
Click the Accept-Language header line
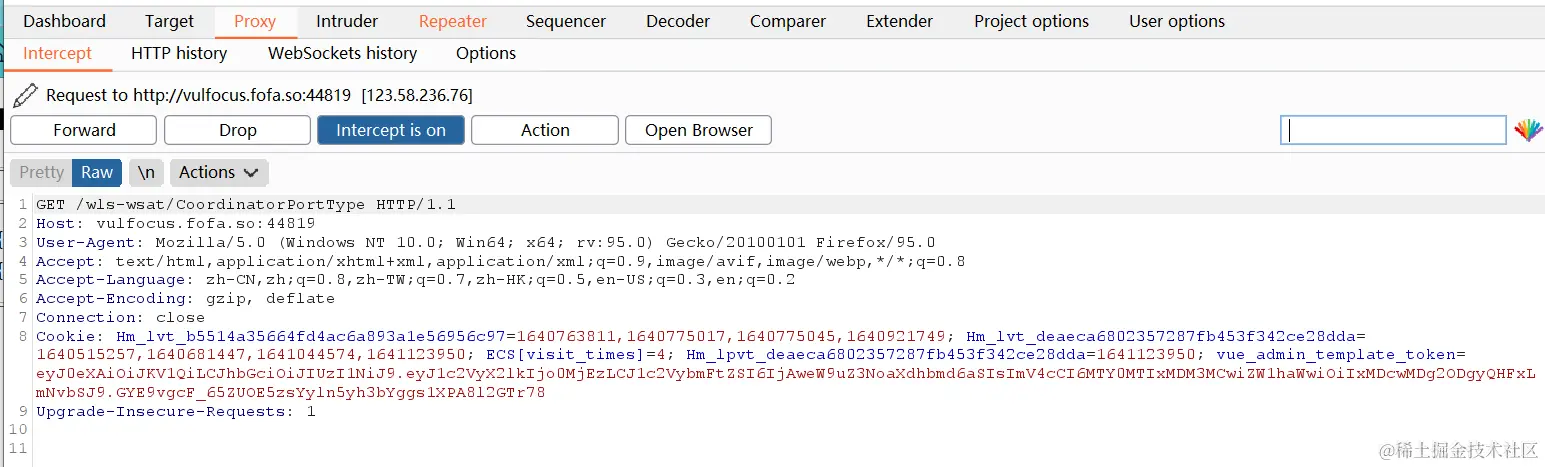pyautogui.click(x=416, y=279)
